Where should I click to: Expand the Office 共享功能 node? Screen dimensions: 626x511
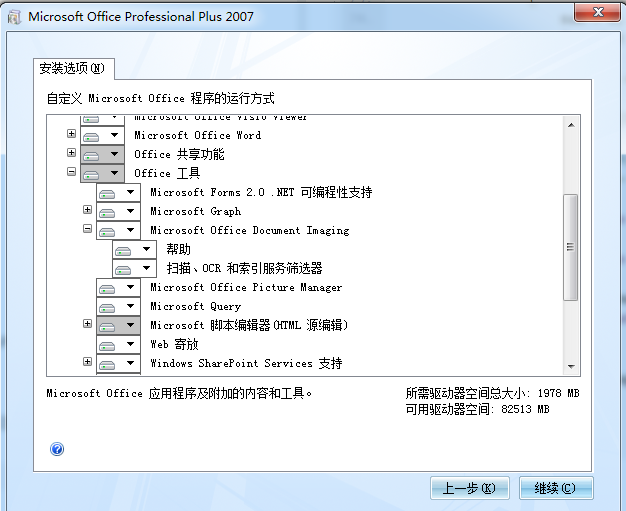click(71, 153)
